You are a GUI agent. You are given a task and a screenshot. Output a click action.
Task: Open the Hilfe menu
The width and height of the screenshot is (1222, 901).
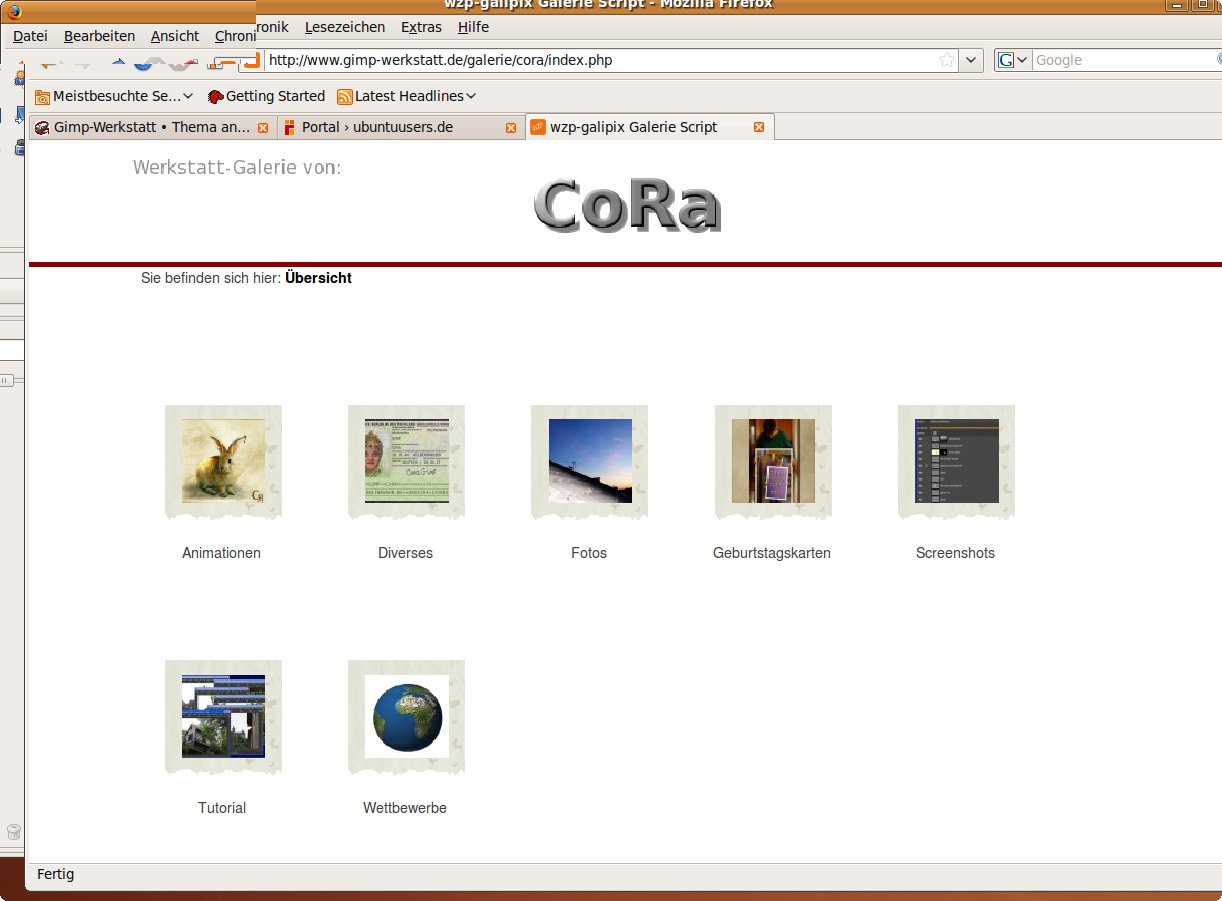[x=473, y=27]
